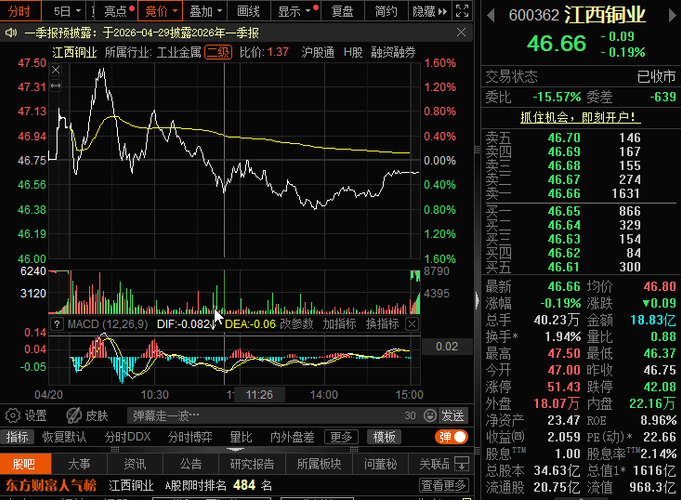Open the 复盘 replay mode
This screenshot has width=681, height=500.
342,11
